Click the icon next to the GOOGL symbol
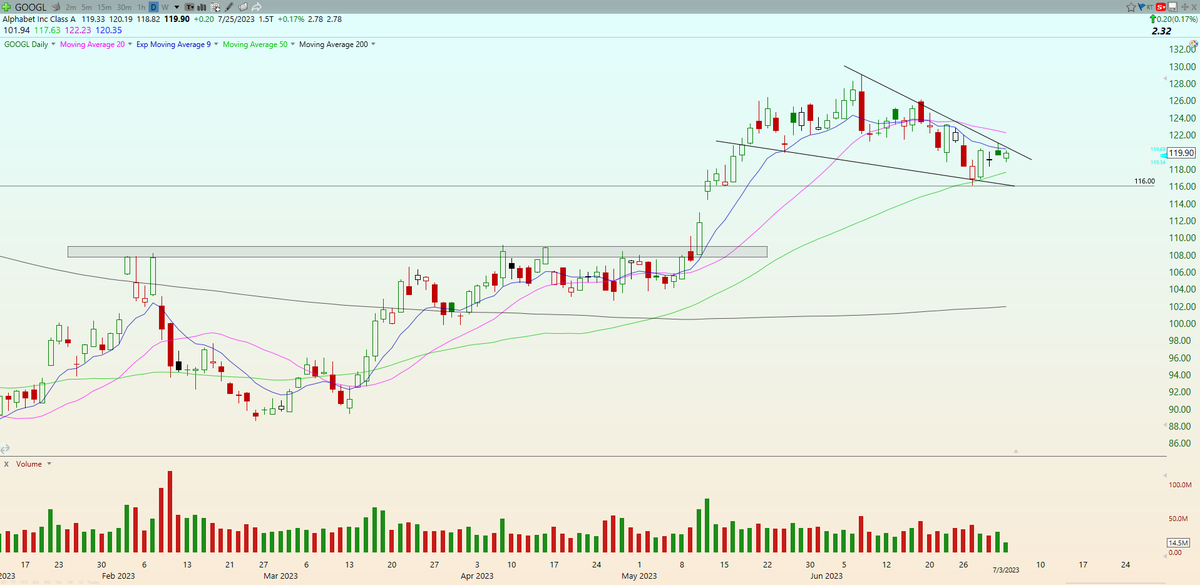The width and height of the screenshot is (1200, 585). (56, 7)
